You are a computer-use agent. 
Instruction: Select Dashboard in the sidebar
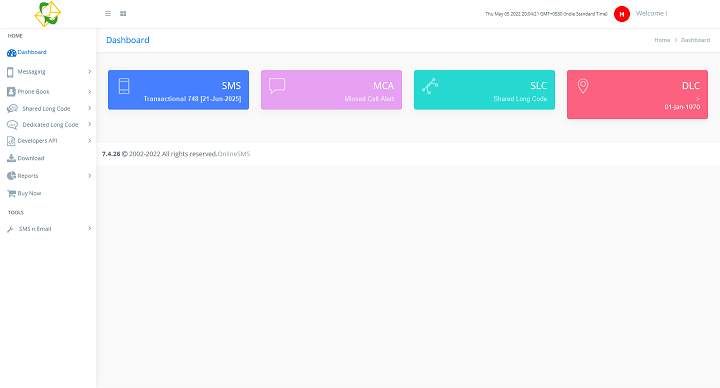pyautogui.click(x=32, y=52)
